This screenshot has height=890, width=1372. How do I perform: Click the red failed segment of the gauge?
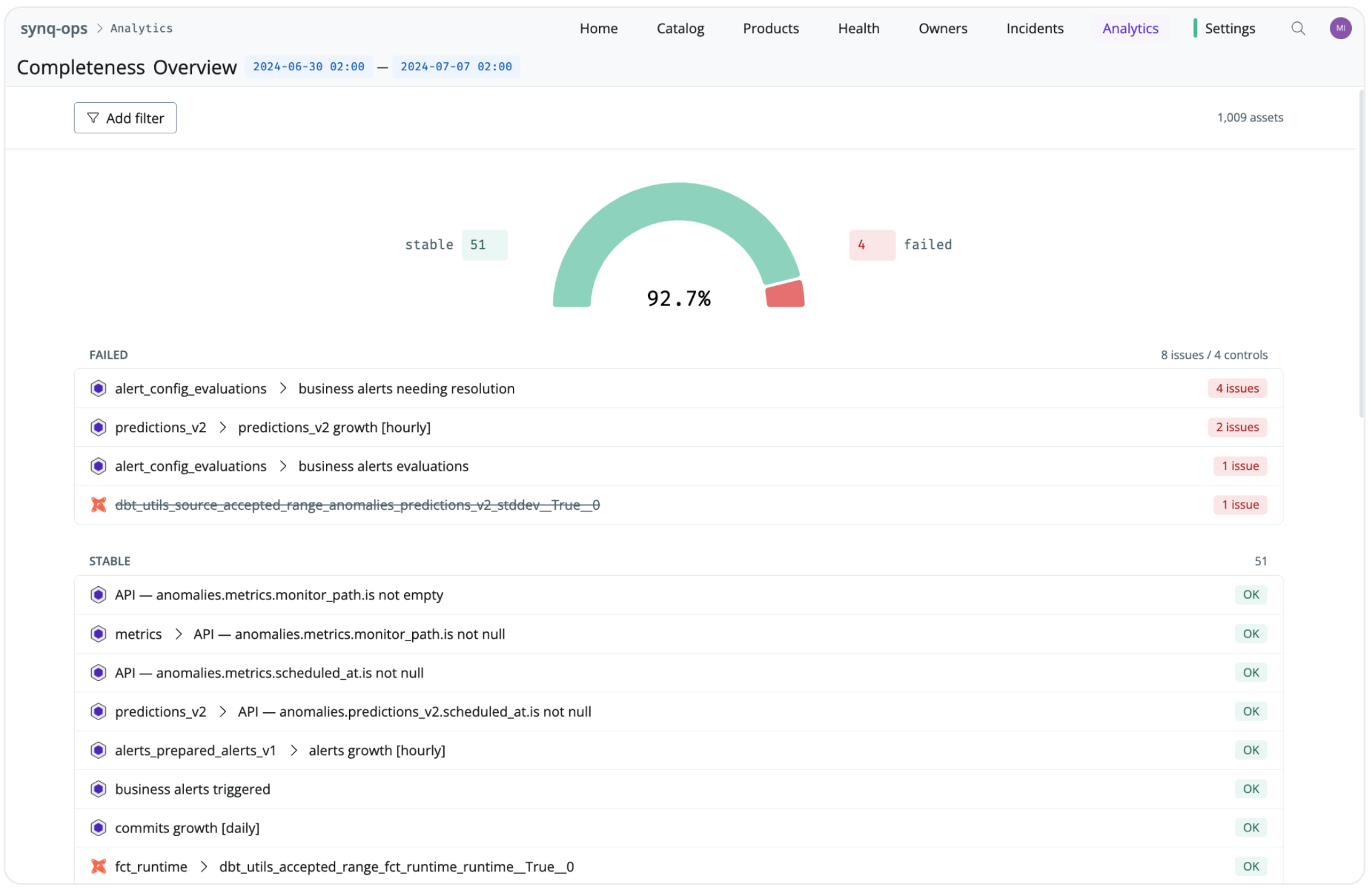coord(786,294)
